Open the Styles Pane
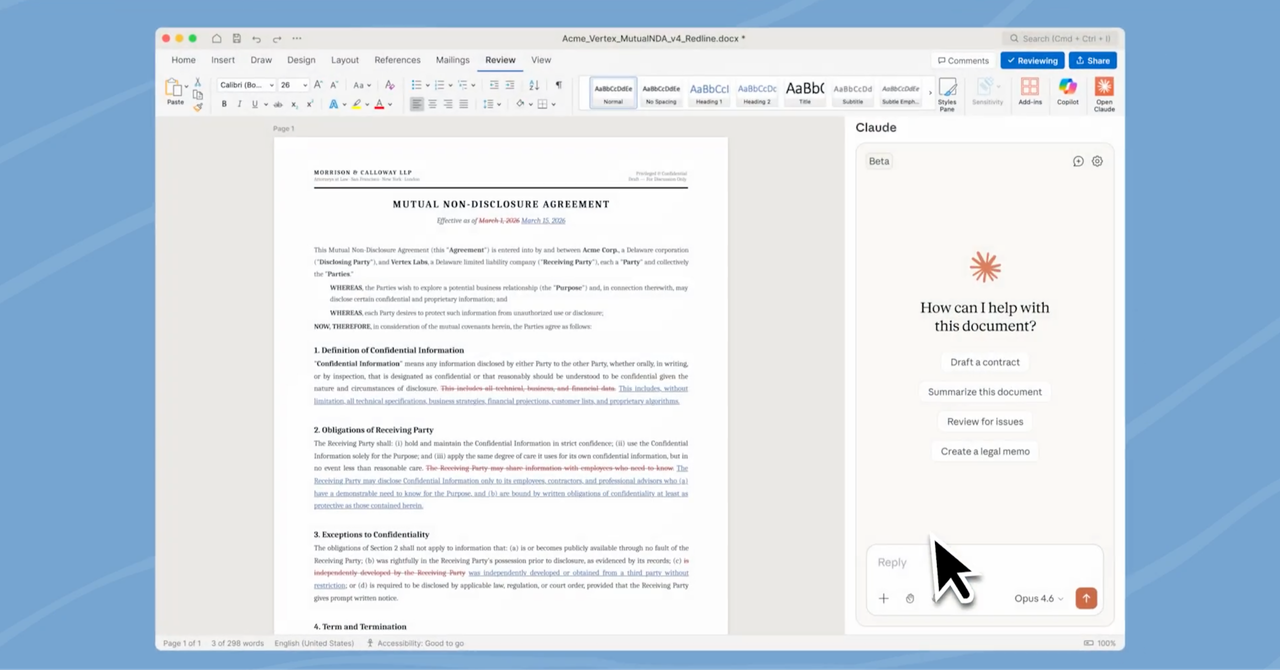Screen dimensions: 1280x670 [x=947, y=93]
